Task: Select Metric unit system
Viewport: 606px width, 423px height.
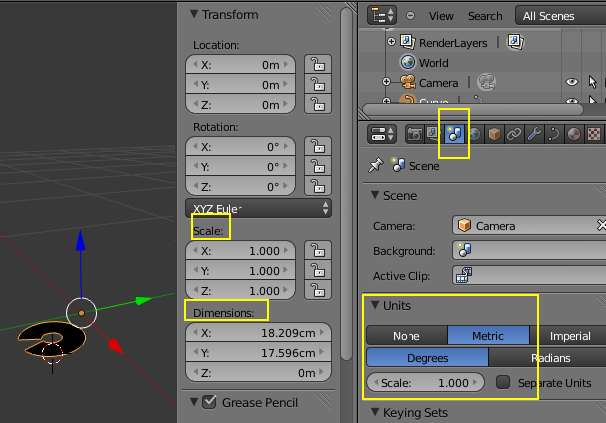Action: tap(488, 336)
